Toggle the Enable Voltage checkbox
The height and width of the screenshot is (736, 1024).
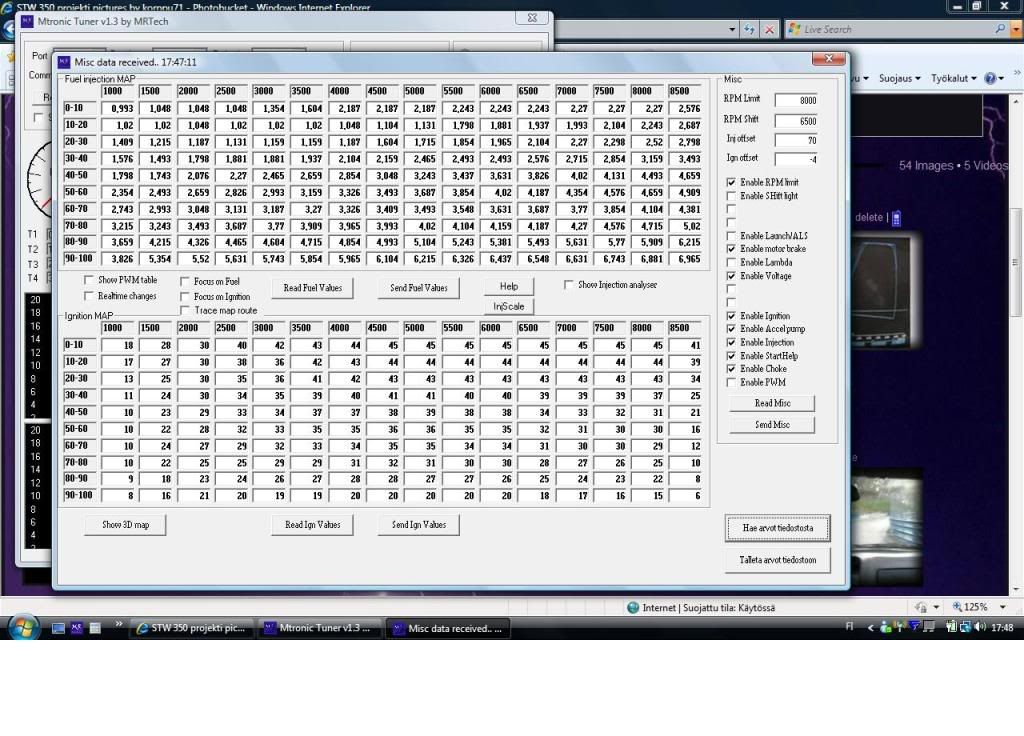click(731, 276)
